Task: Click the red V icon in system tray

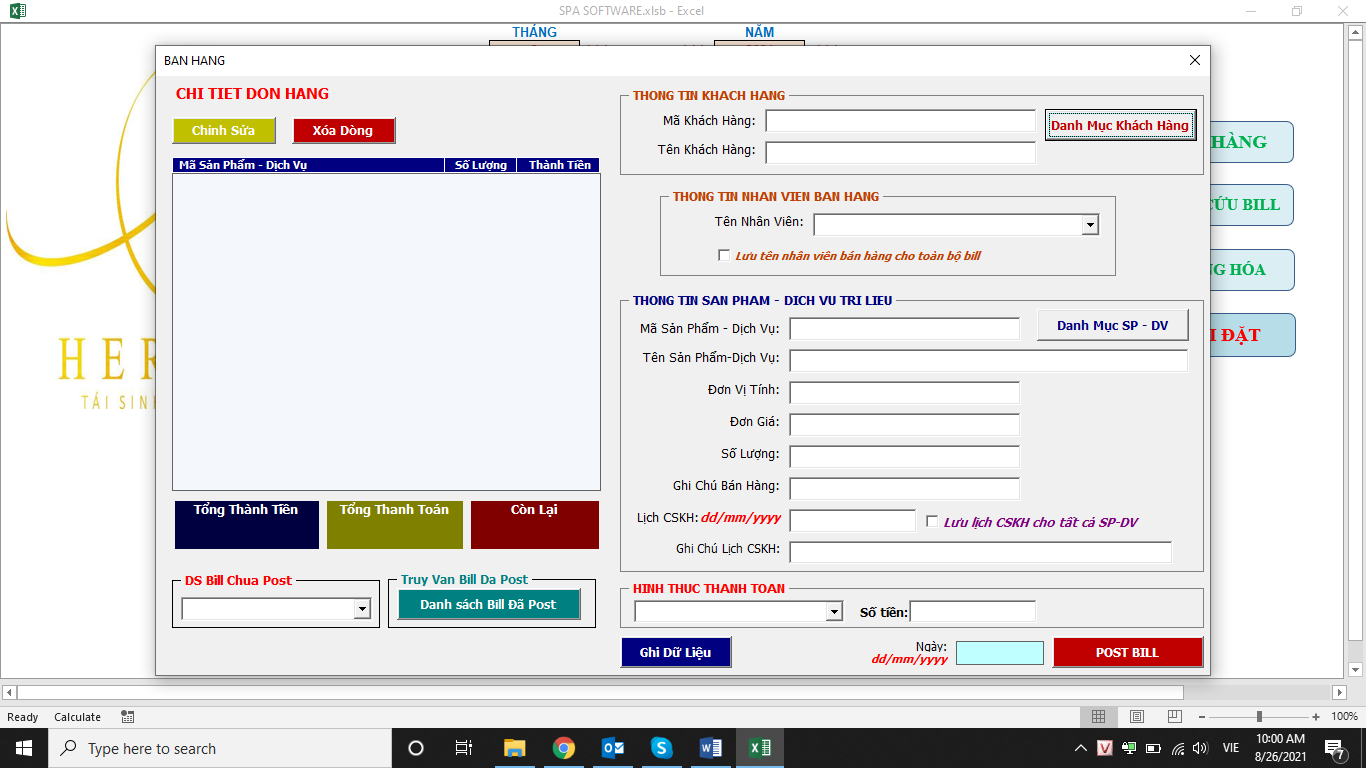Action: pos(1105,748)
